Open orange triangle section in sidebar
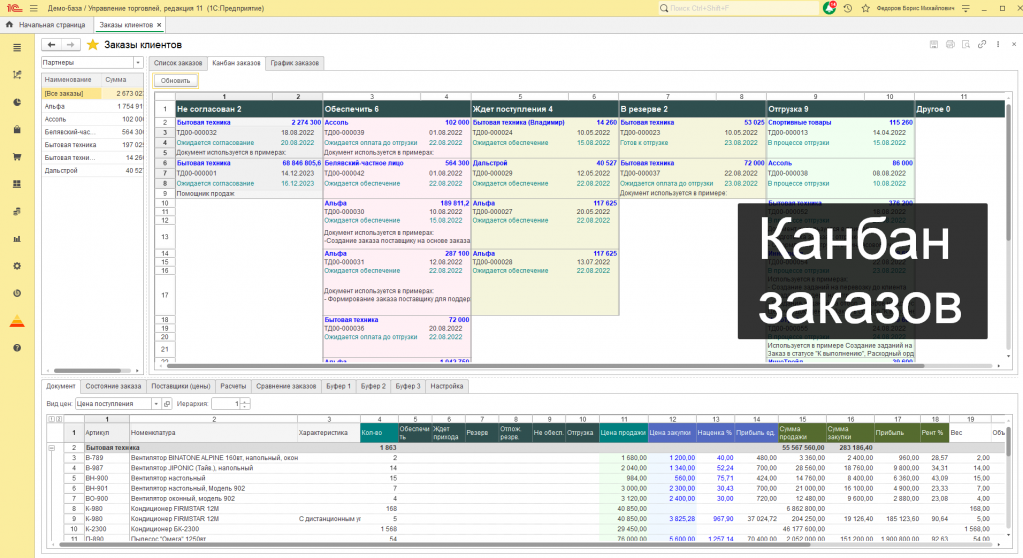 17,321
